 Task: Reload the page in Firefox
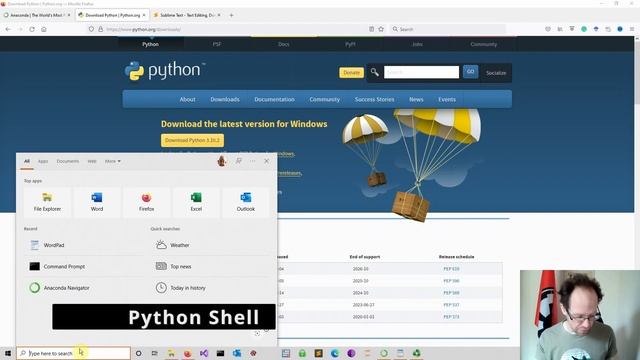point(32,29)
